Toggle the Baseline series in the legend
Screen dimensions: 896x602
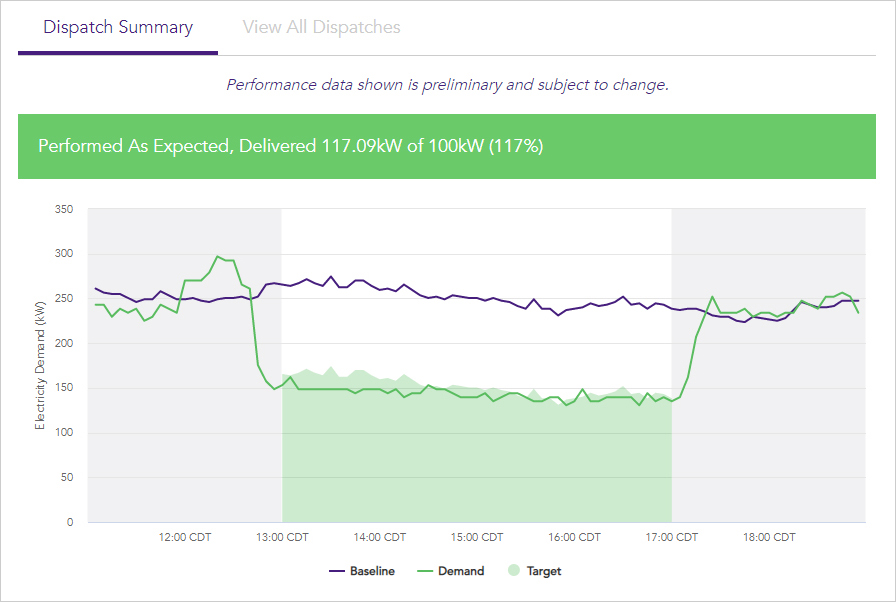[372, 571]
